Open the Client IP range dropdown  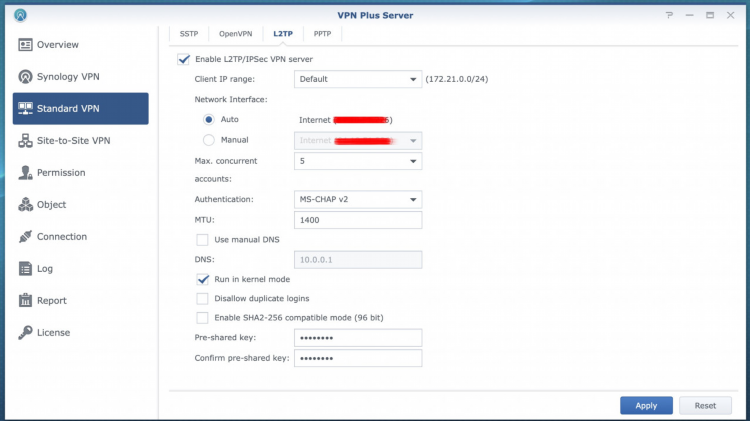pyautogui.click(x=358, y=79)
